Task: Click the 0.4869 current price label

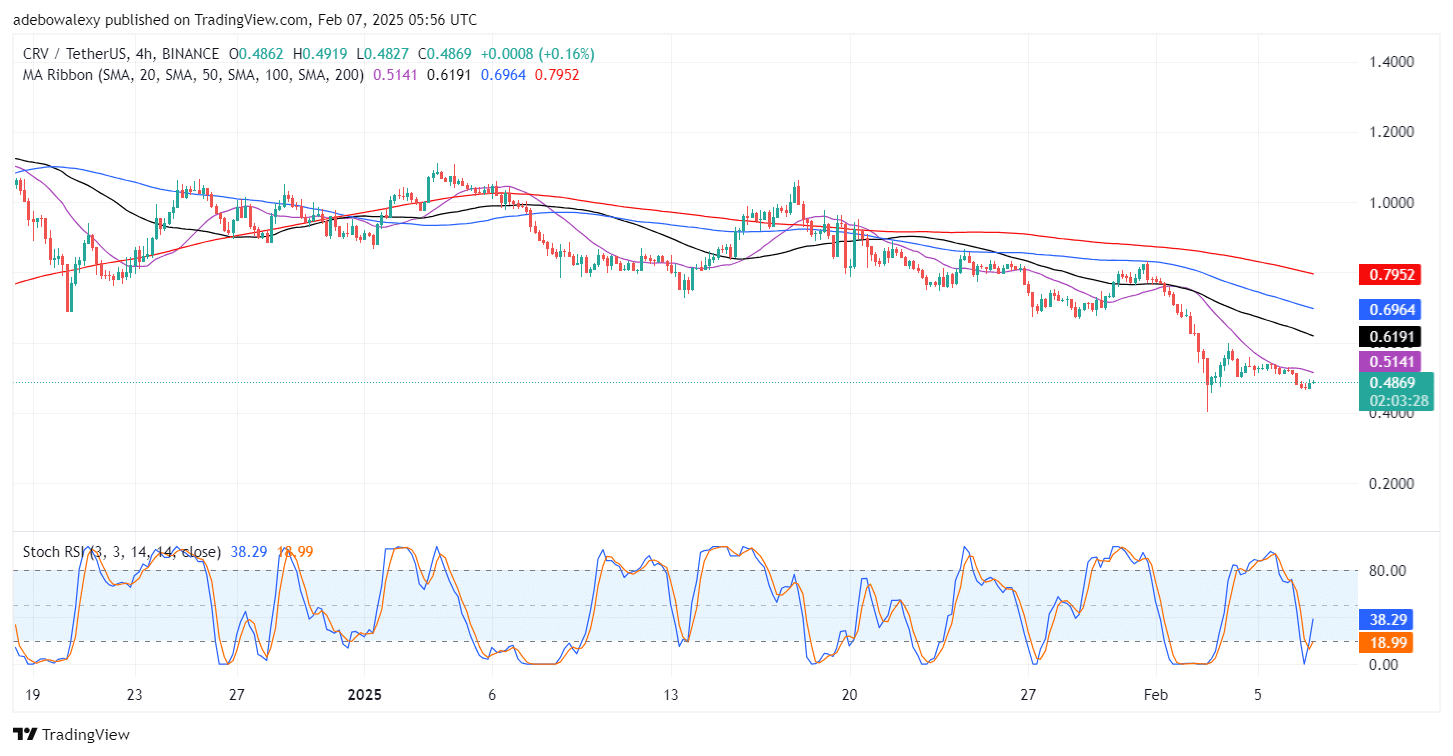Action: click(x=1394, y=383)
